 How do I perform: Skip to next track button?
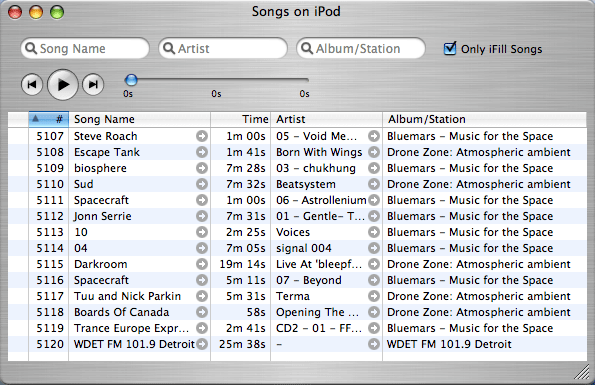pyautogui.click(x=93, y=84)
